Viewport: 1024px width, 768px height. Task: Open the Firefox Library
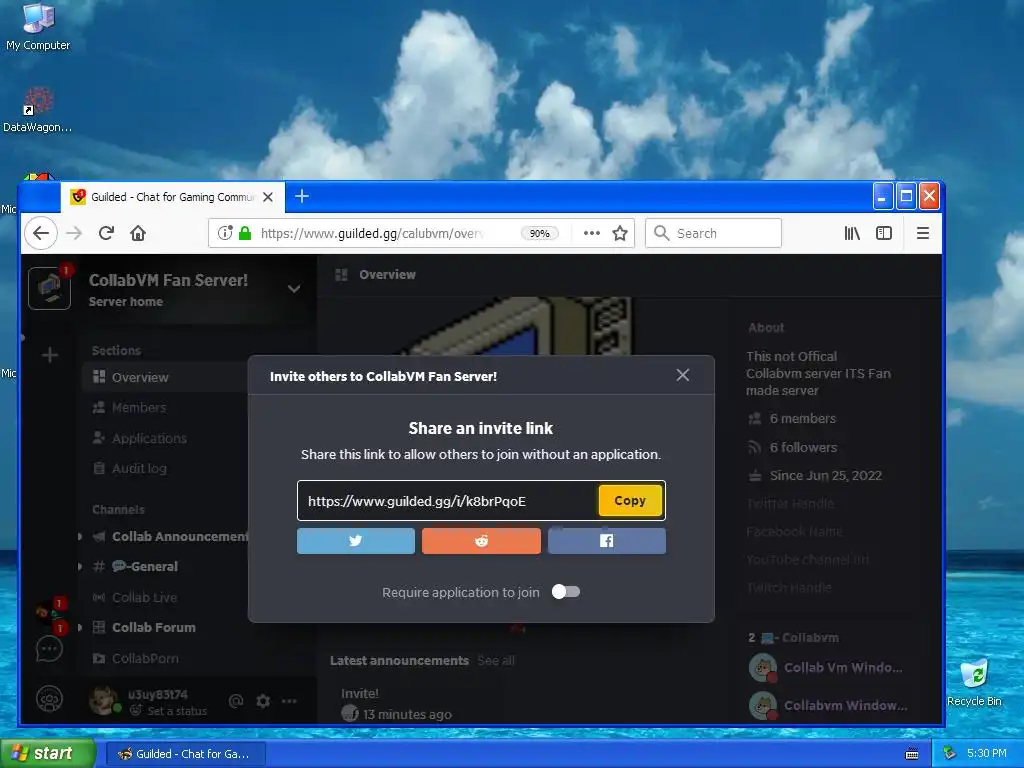(852, 233)
